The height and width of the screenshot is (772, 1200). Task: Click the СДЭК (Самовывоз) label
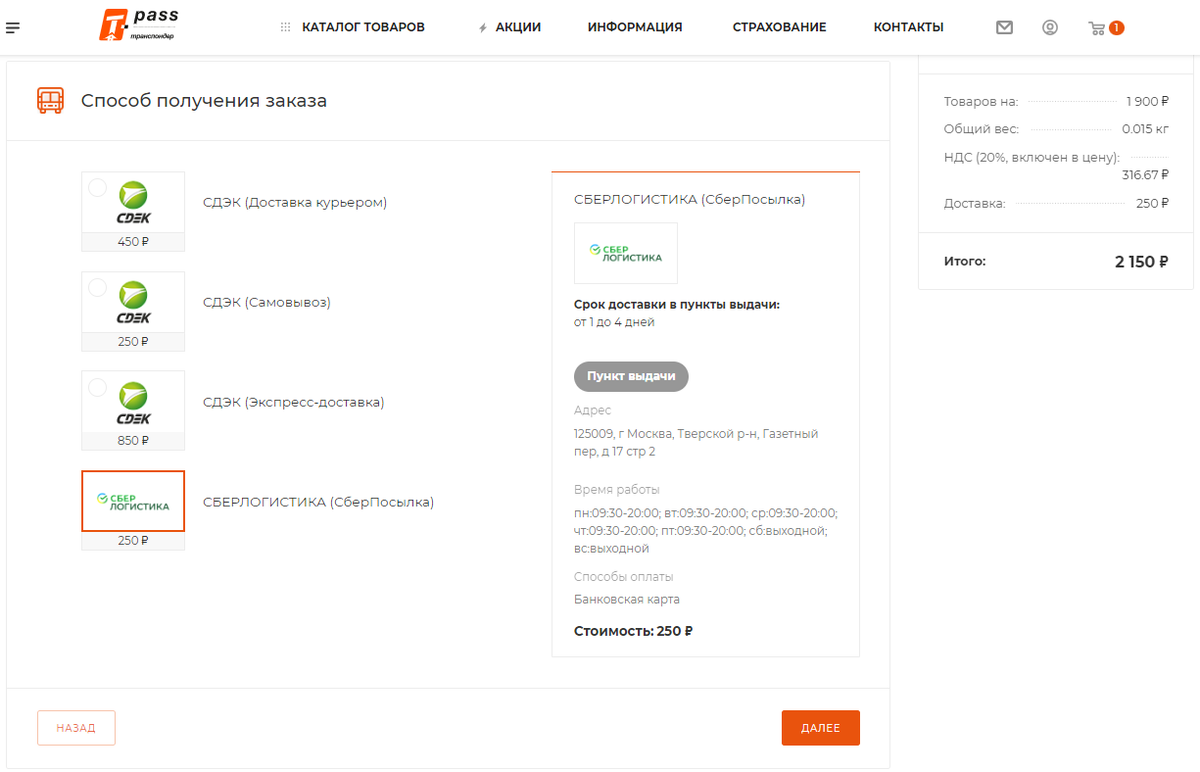[x=267, y=302]
